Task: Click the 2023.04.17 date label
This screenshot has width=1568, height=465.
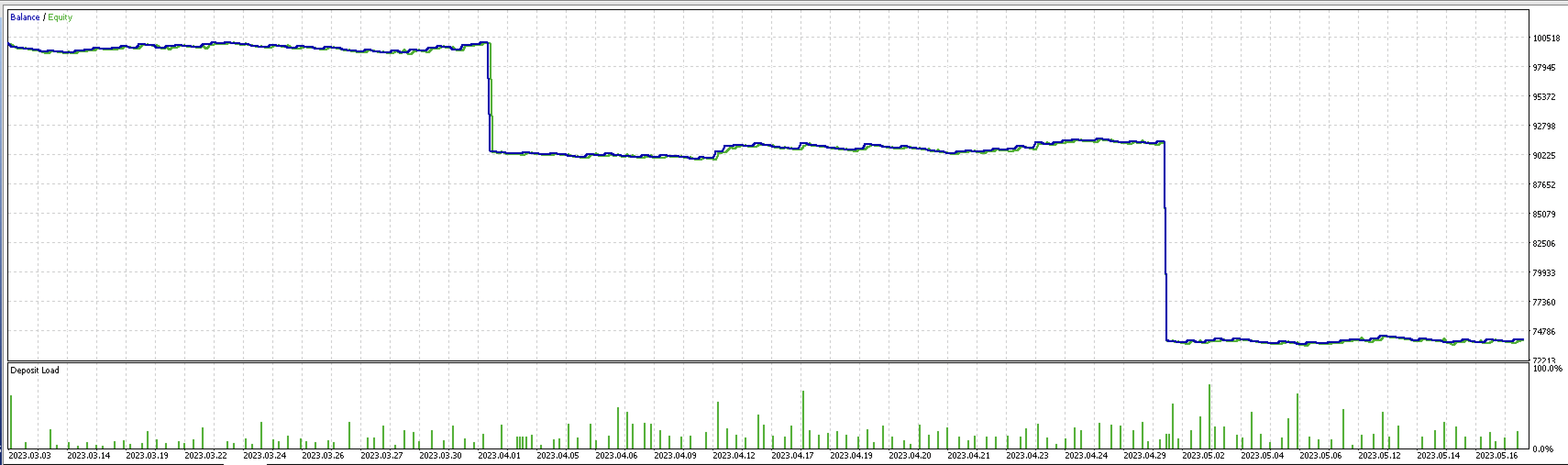Action: pyautogui.click(x=792, y=455)
